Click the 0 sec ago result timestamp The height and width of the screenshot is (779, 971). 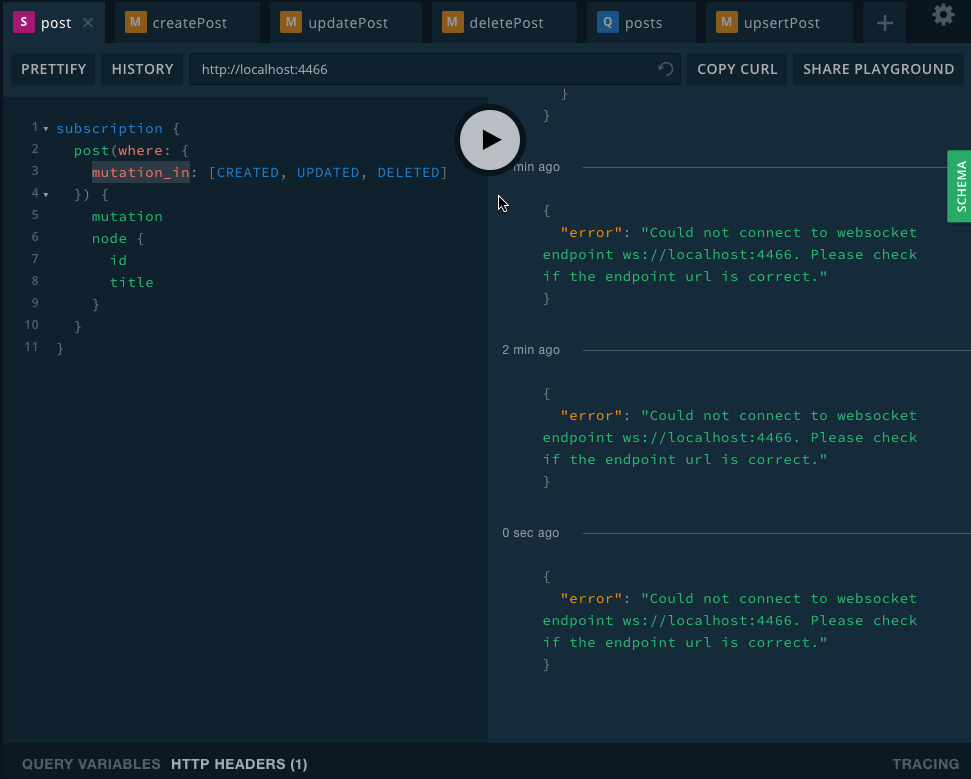531,533
